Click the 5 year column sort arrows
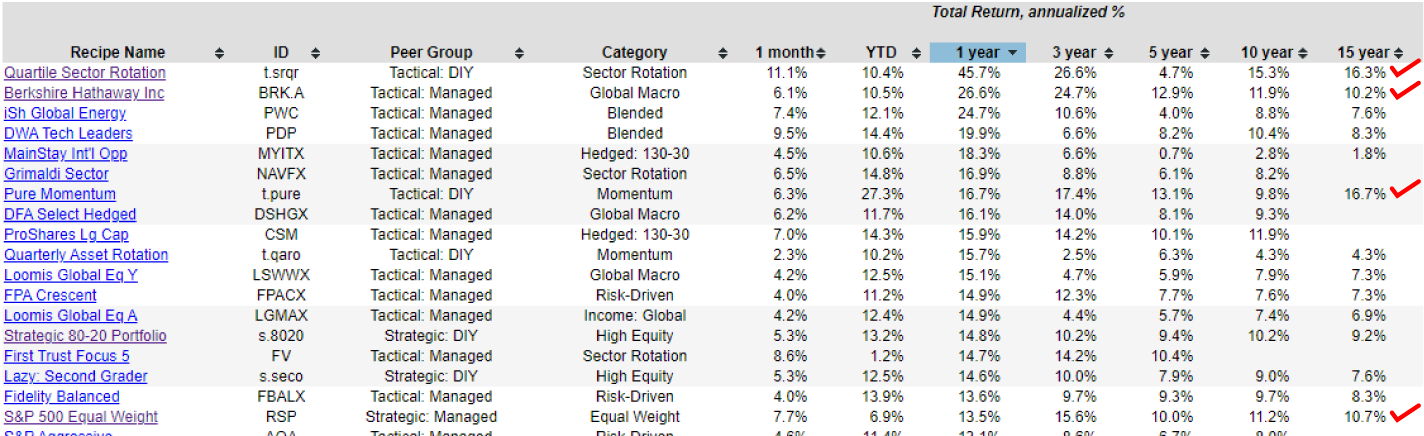Image resolution: width=1424 pixels, height=436 pixels. [1205, 53]
